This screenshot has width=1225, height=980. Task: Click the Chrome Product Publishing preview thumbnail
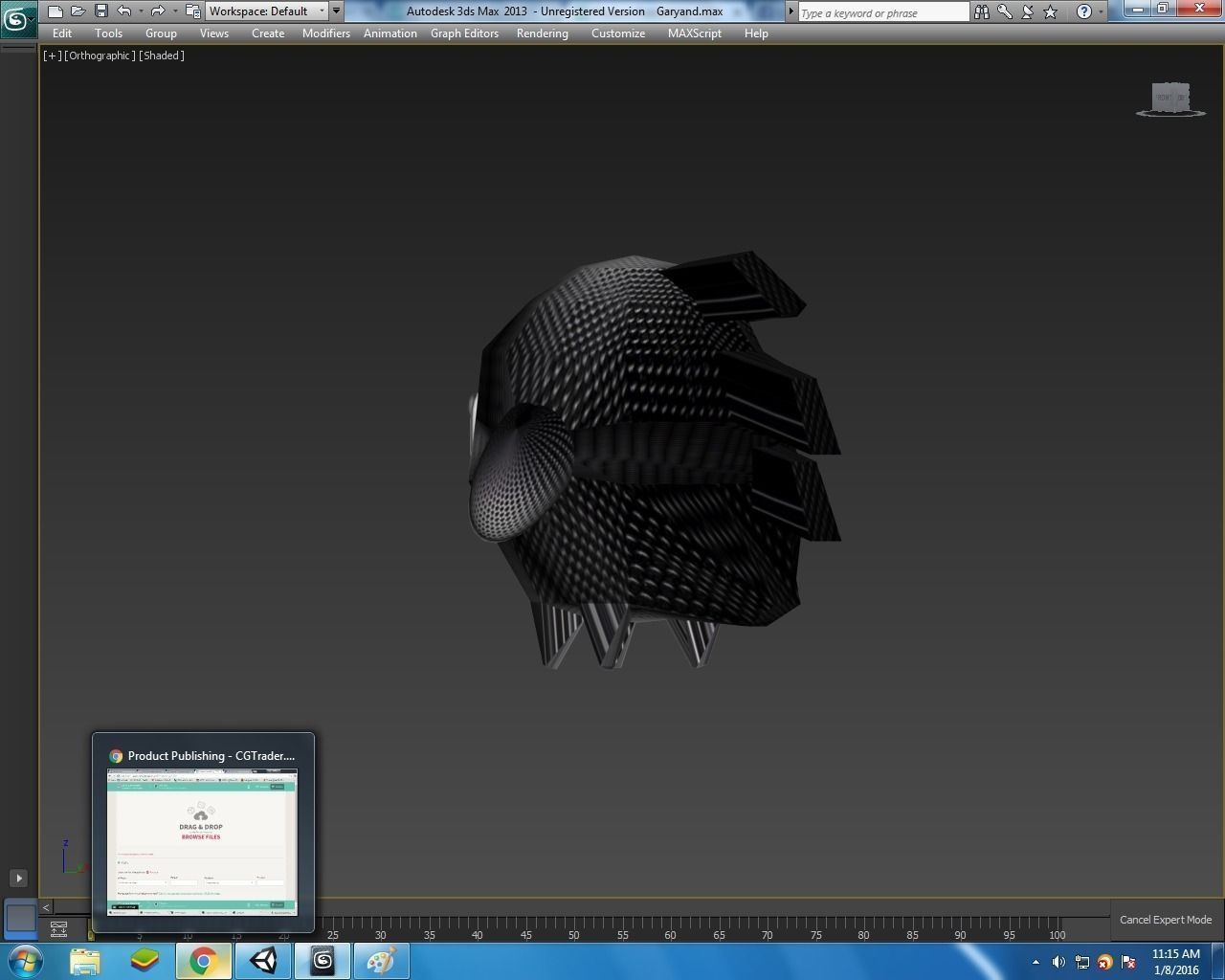click(x=202, y=842)
